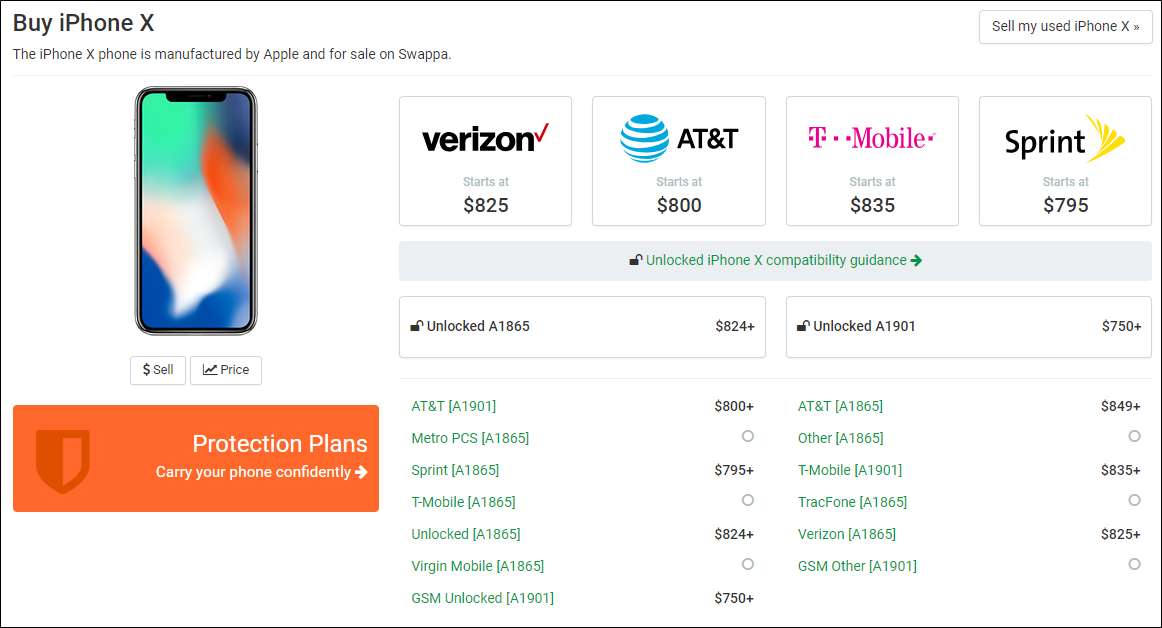This screenshot has height=628, width=1162.
Task: Click the iPhone X product image
Action: point(196,211)
